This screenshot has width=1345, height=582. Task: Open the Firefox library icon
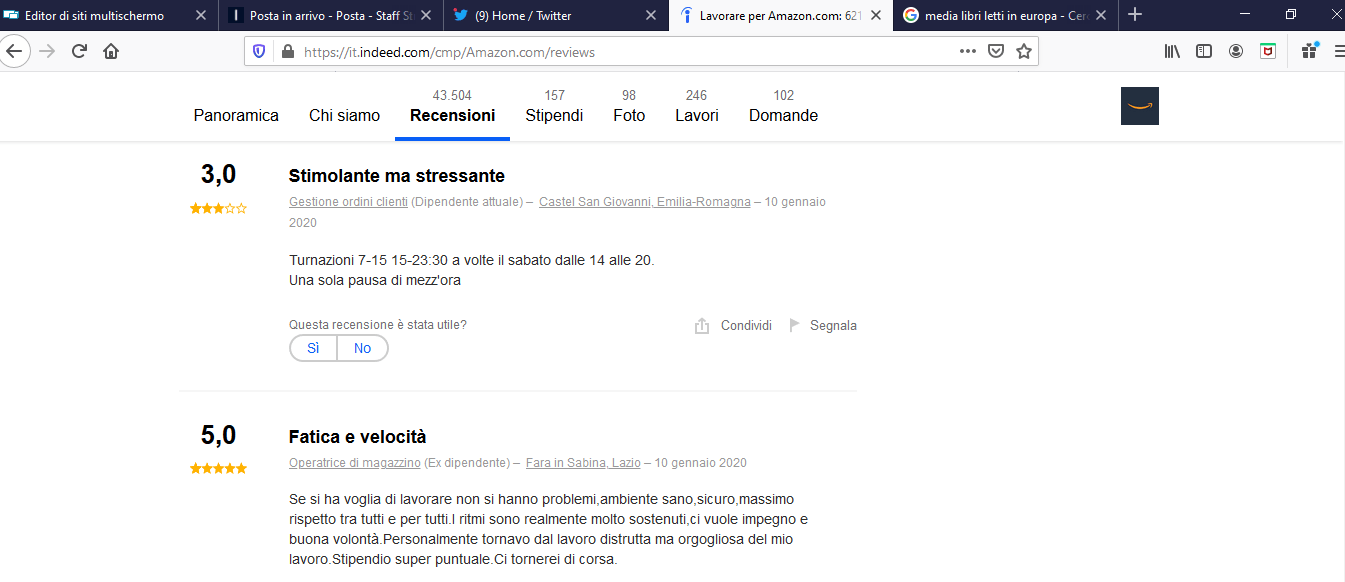pos(1172,51)
